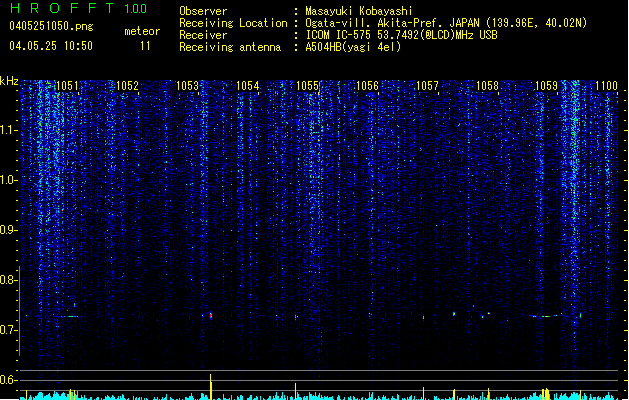Viewport: 629px width, 400px height.
Task: Click the 1100 time marker
Action: click(x=607, y=86)
